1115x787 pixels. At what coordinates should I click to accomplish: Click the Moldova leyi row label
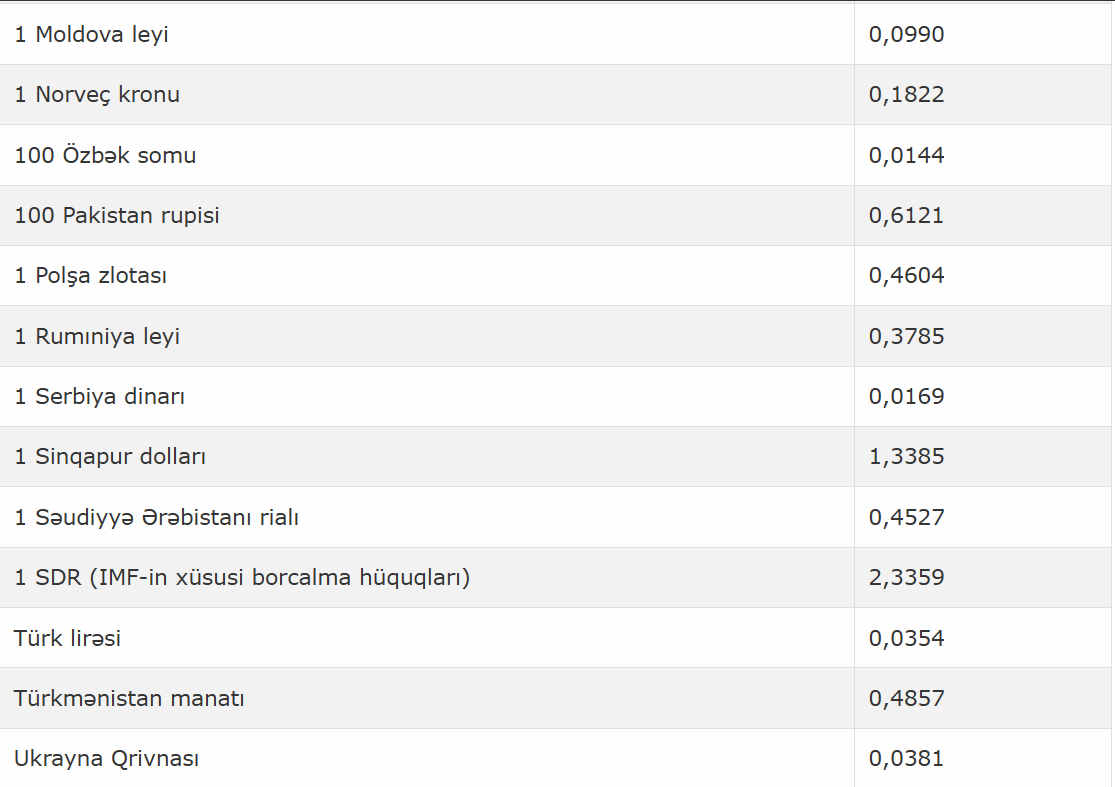coord(92,34)
